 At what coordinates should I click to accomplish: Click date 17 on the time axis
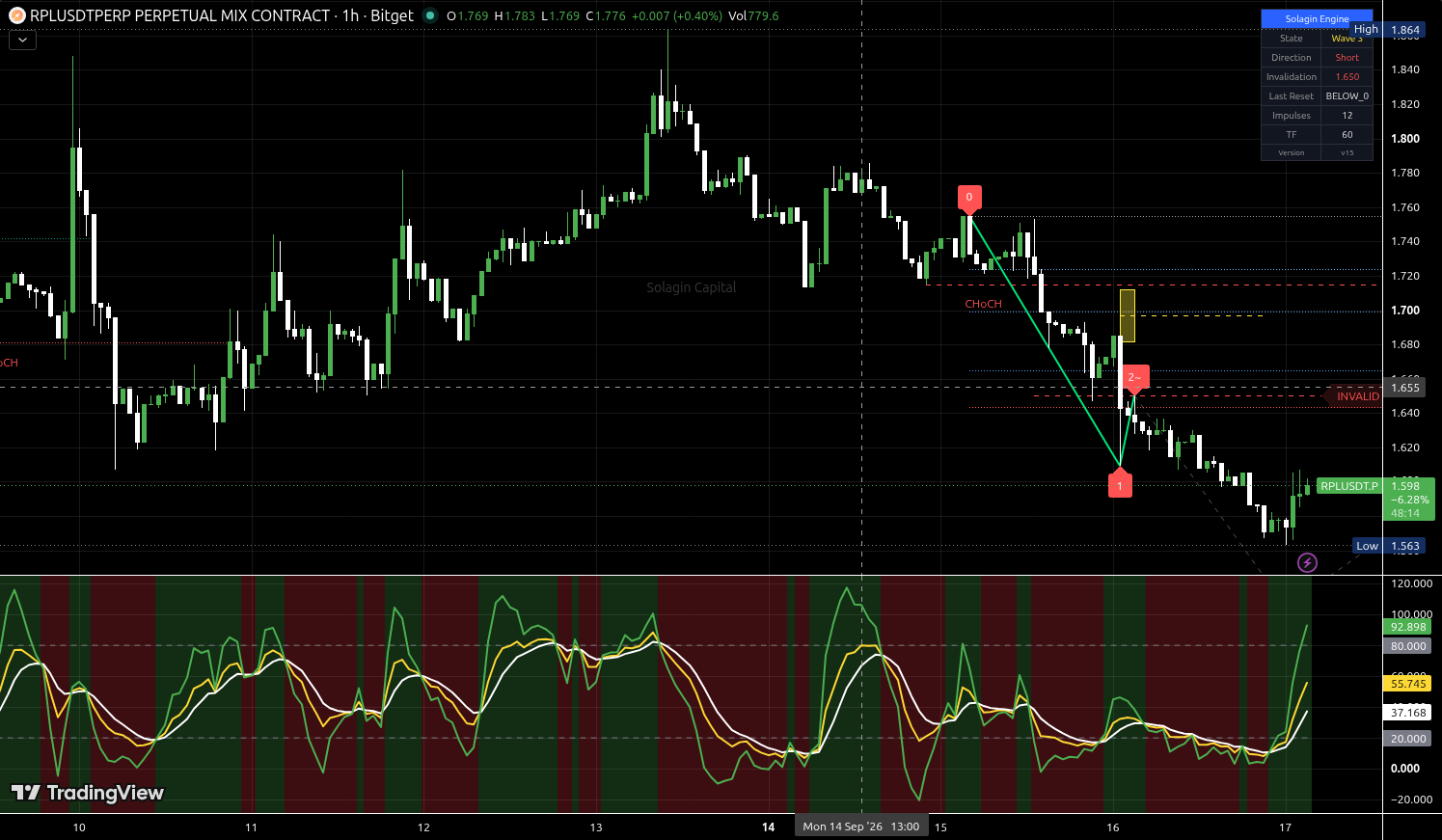point(1285,827)
